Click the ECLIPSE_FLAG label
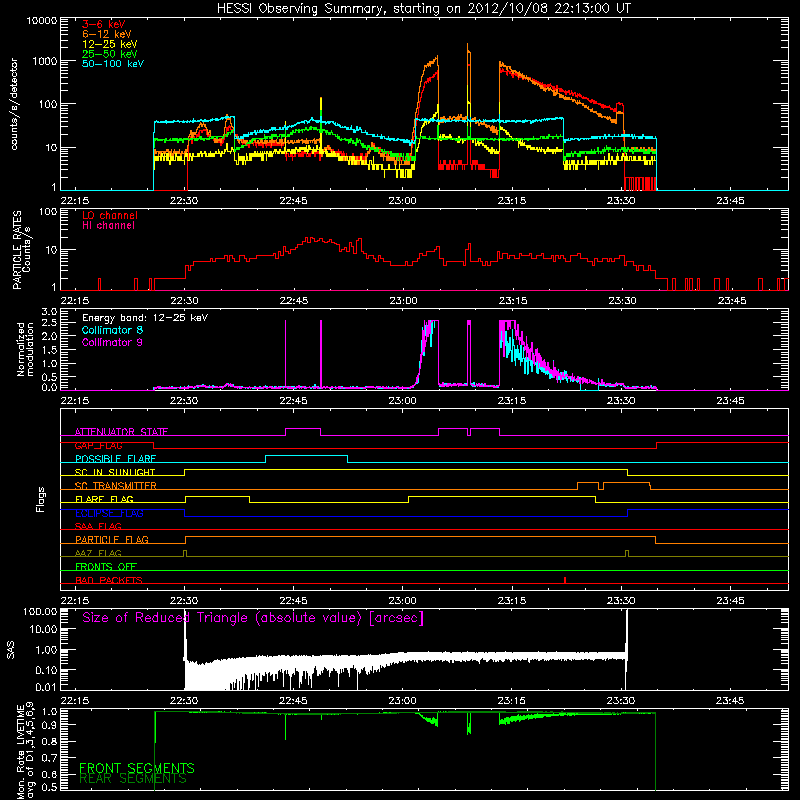The height and width of the screenshot is (800, 800). point(109,513)
